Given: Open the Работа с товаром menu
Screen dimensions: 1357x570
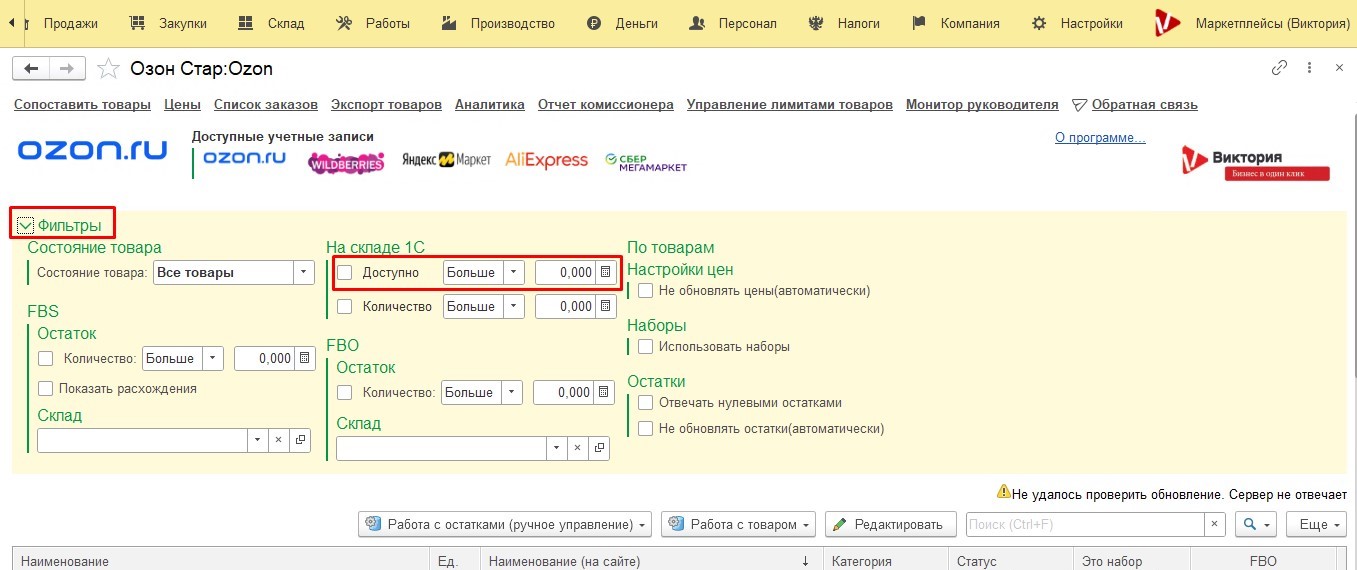Looking at the screenshot, I should pyautogui.click(x=739, y=524).
